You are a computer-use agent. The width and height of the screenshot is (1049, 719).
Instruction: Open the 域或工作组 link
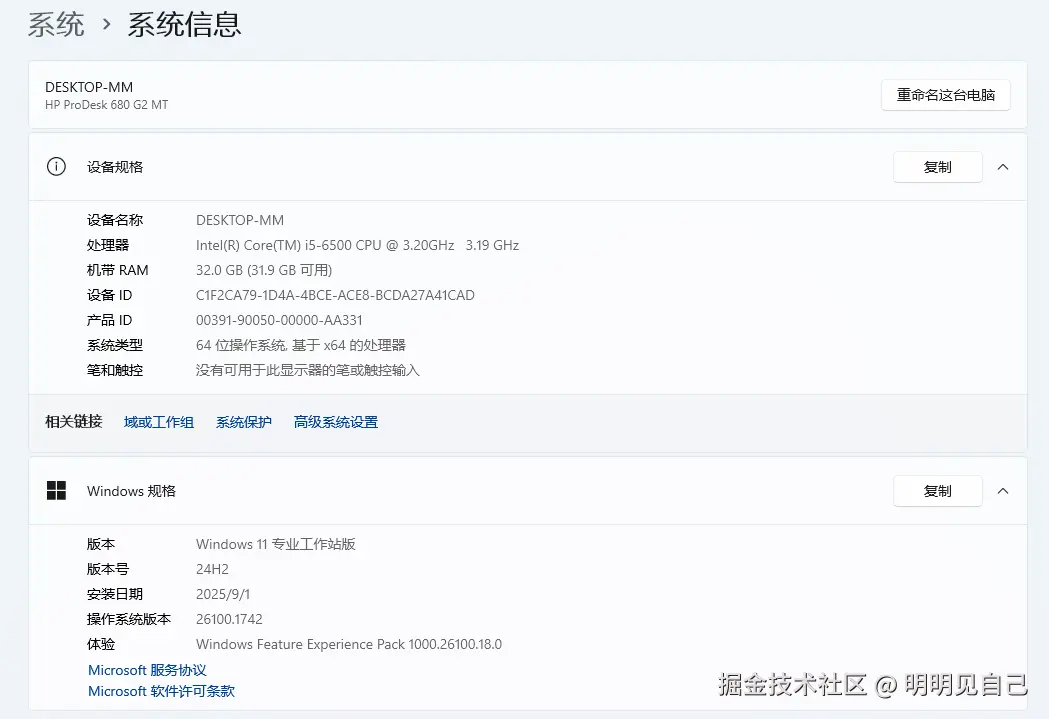[159, 422]
